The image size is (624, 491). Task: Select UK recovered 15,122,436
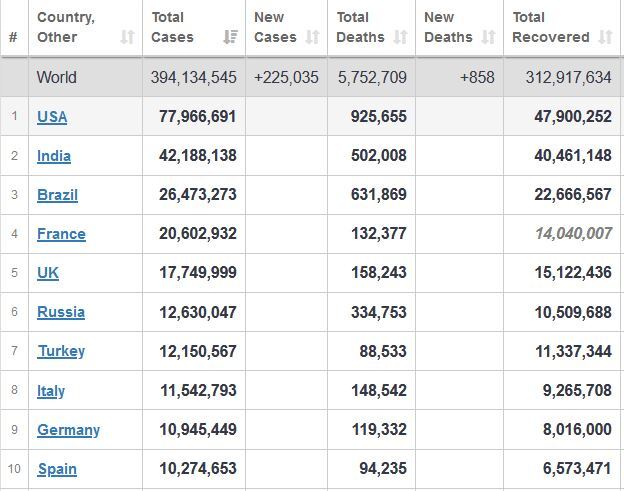[573, 273]
